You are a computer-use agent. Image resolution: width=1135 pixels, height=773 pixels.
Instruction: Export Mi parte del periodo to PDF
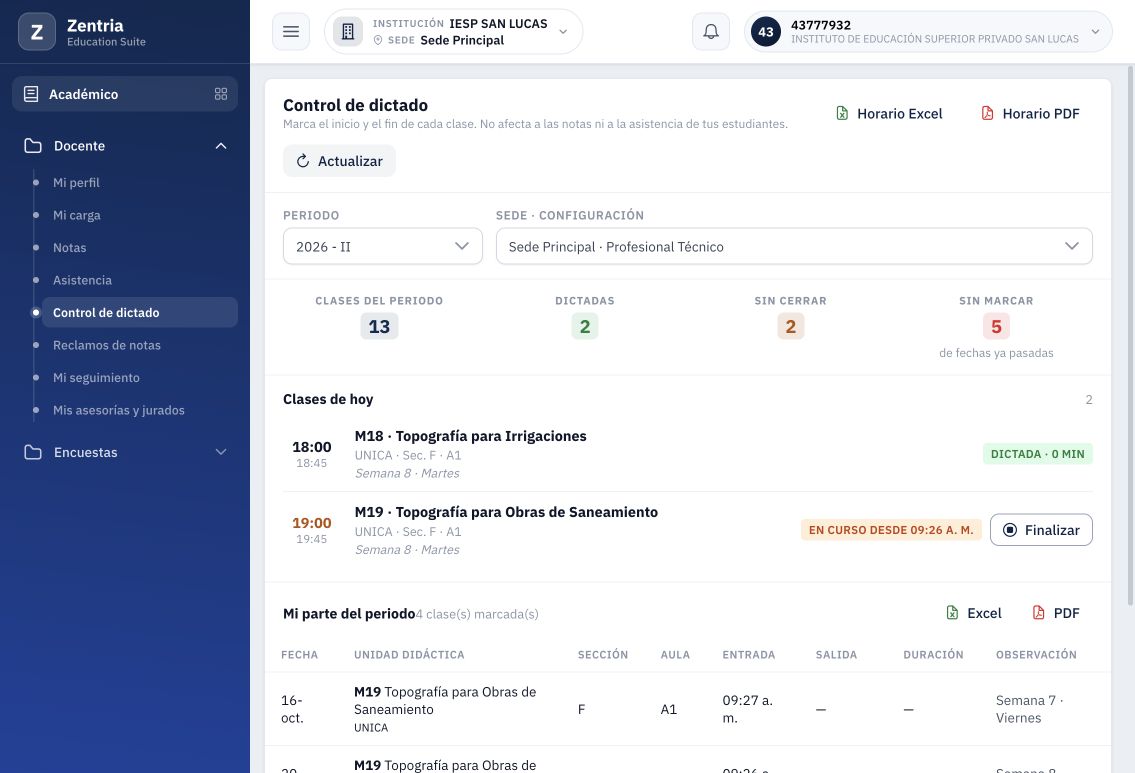[1056, 613]
